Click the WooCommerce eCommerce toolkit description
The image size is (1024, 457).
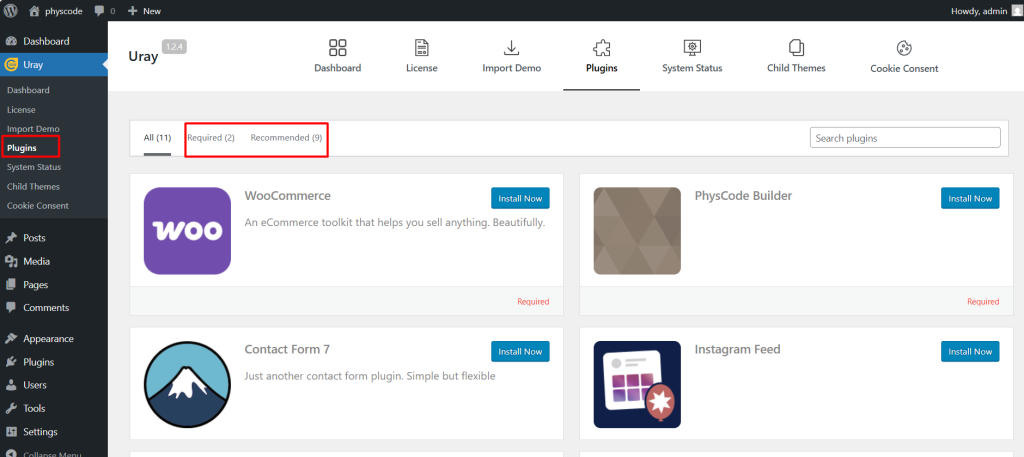pos(394,223)
